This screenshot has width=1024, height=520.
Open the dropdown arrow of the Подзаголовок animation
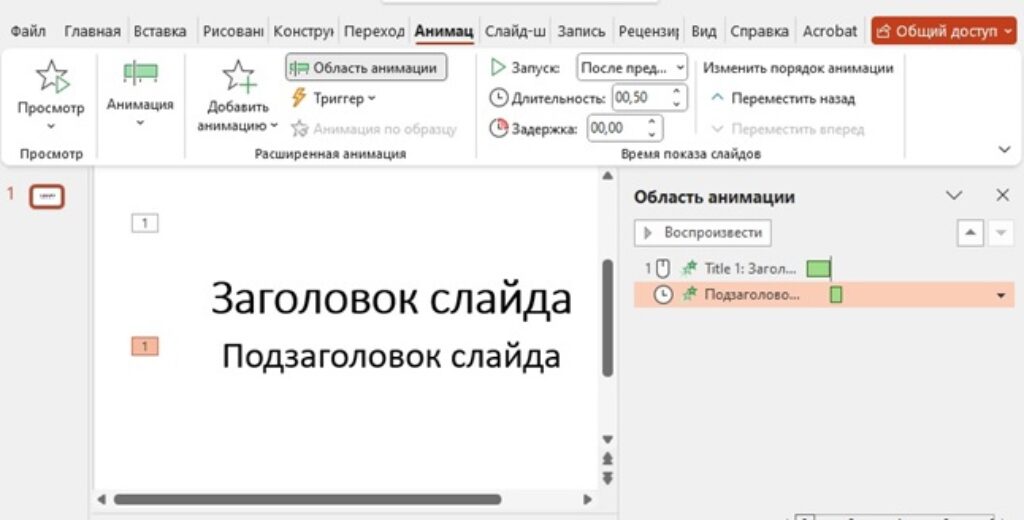coord(1000,295)
